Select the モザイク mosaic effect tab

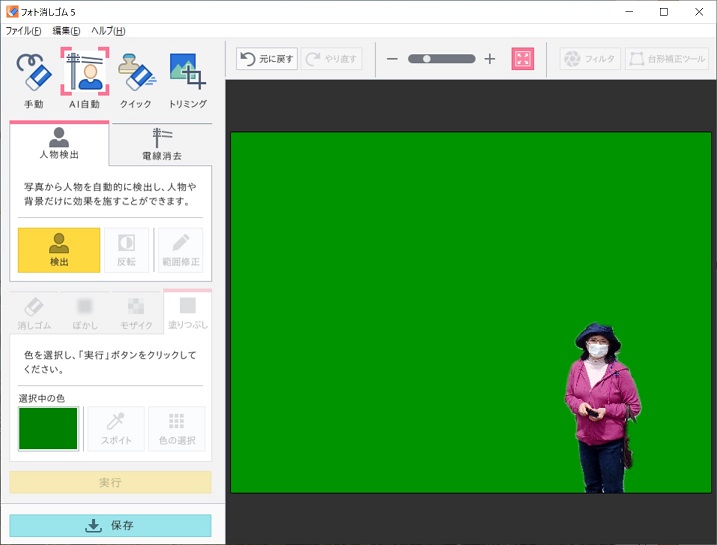coord(136,313)
